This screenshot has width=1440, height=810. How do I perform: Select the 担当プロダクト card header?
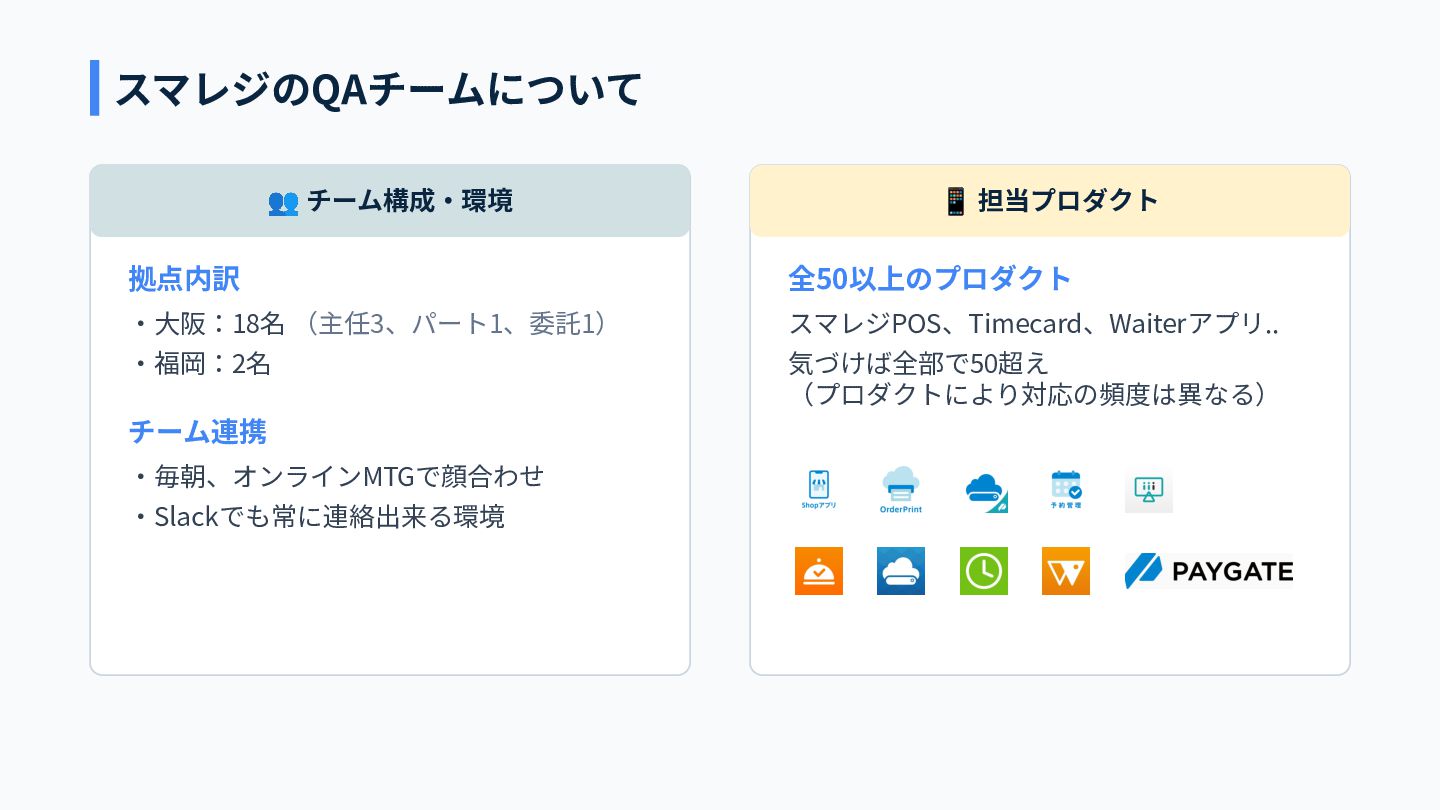[1050, 201]
